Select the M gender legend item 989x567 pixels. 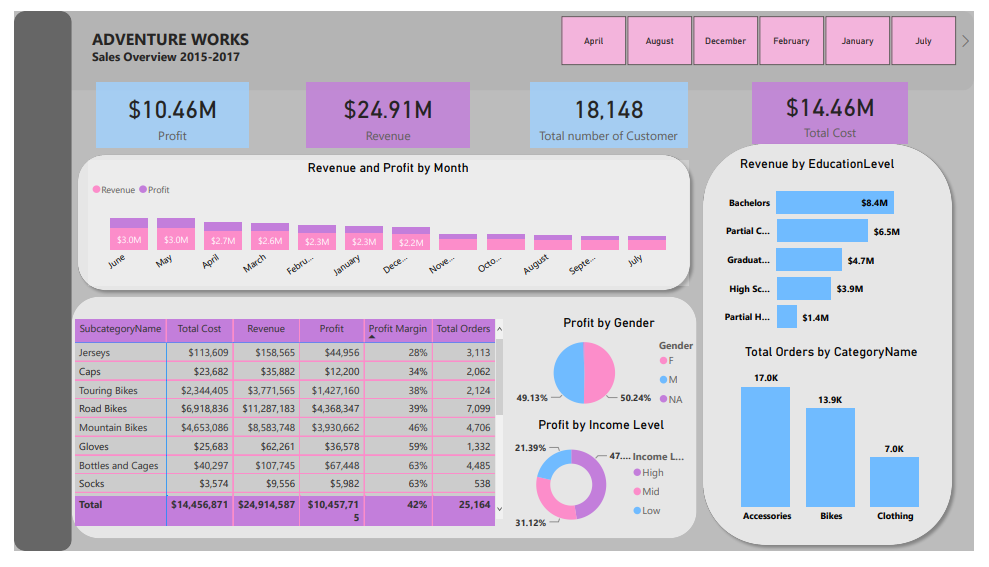pyautogui.click(x=662, y=380)
